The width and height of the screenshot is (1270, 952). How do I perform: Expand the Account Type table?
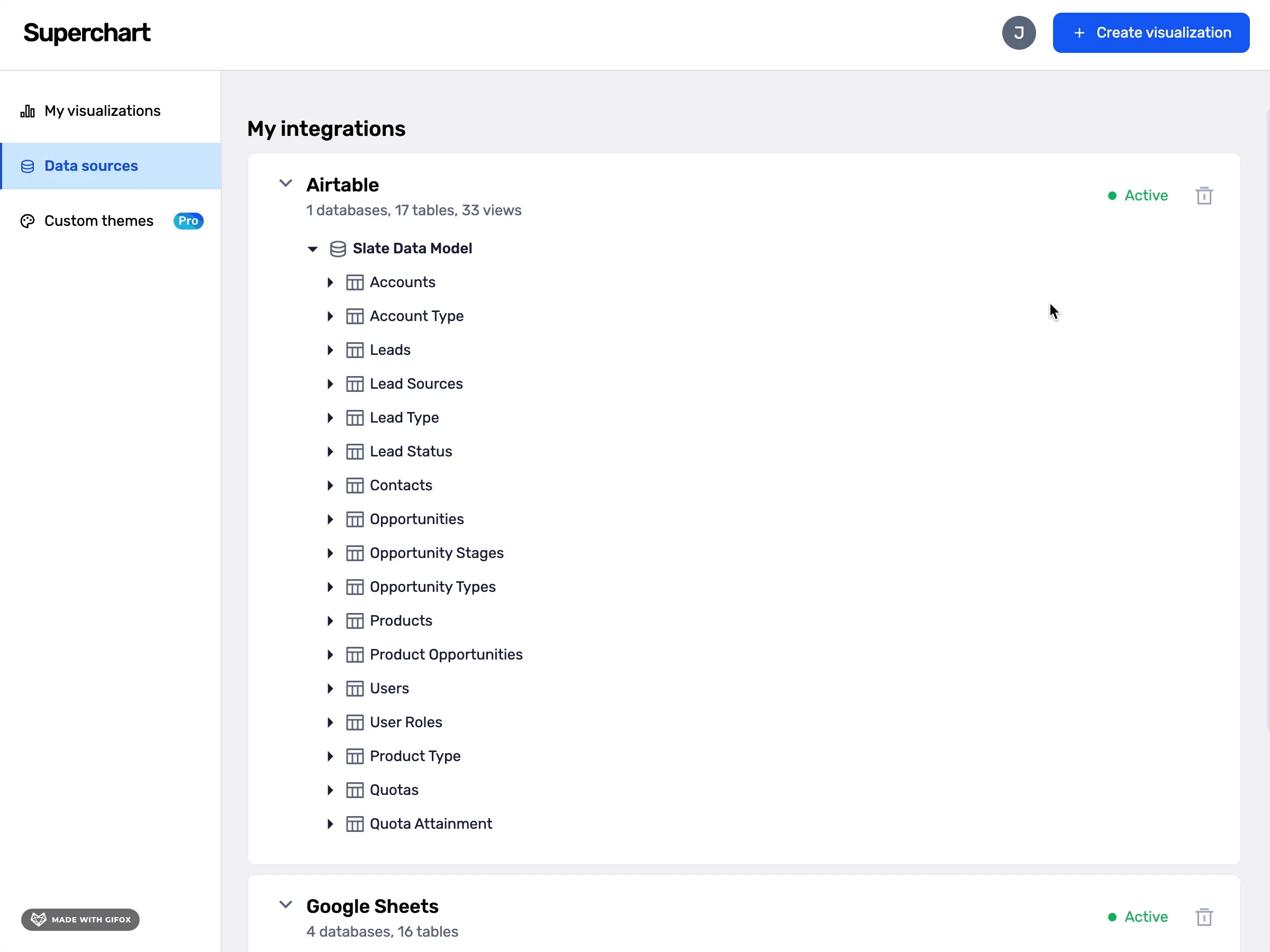click(x=330, y=316)
